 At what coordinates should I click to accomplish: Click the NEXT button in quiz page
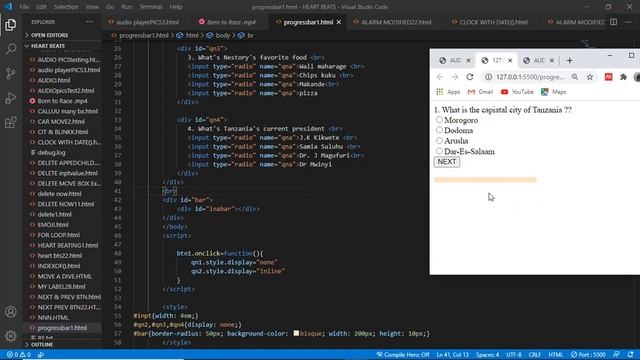pyautogui.click(x=447, y=162)
